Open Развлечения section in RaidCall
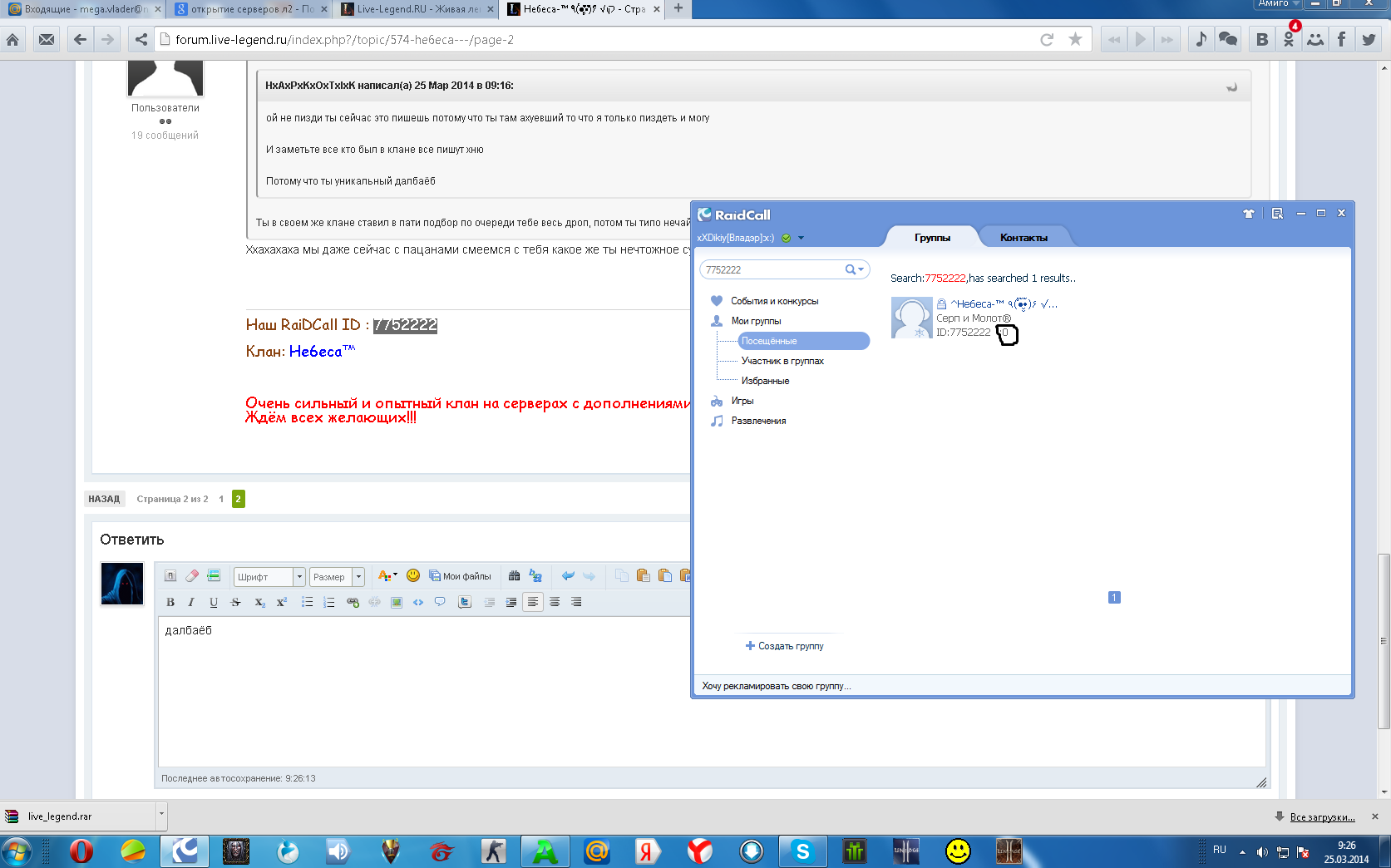 [758, 421]
